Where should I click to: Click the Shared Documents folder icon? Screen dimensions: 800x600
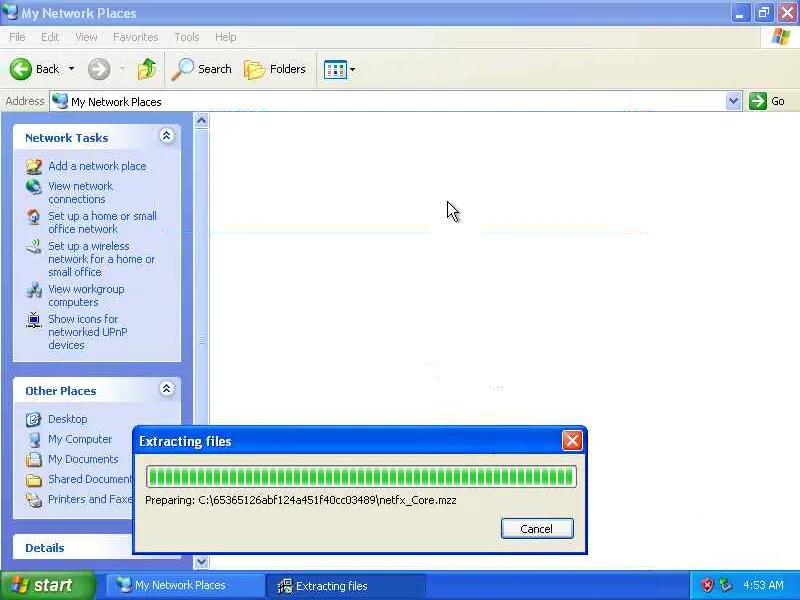[x=34, y=480]
